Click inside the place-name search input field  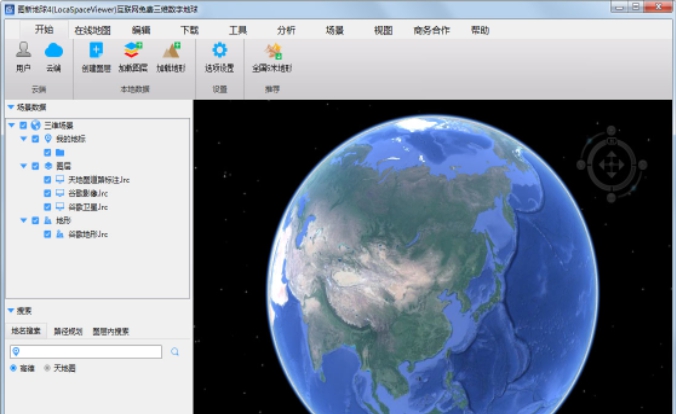(x=86, y=351)
